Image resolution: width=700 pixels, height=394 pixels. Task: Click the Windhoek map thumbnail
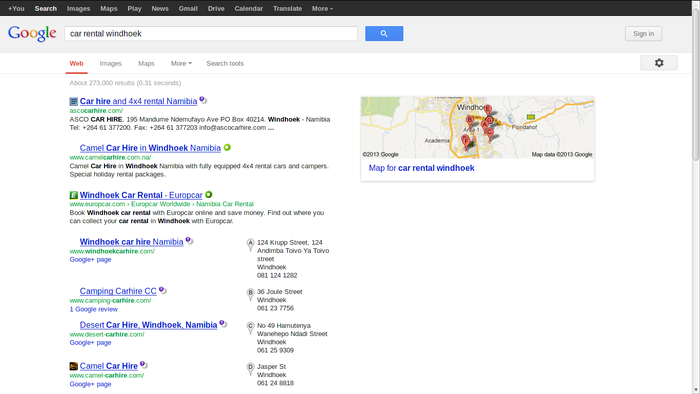point(478,128)
